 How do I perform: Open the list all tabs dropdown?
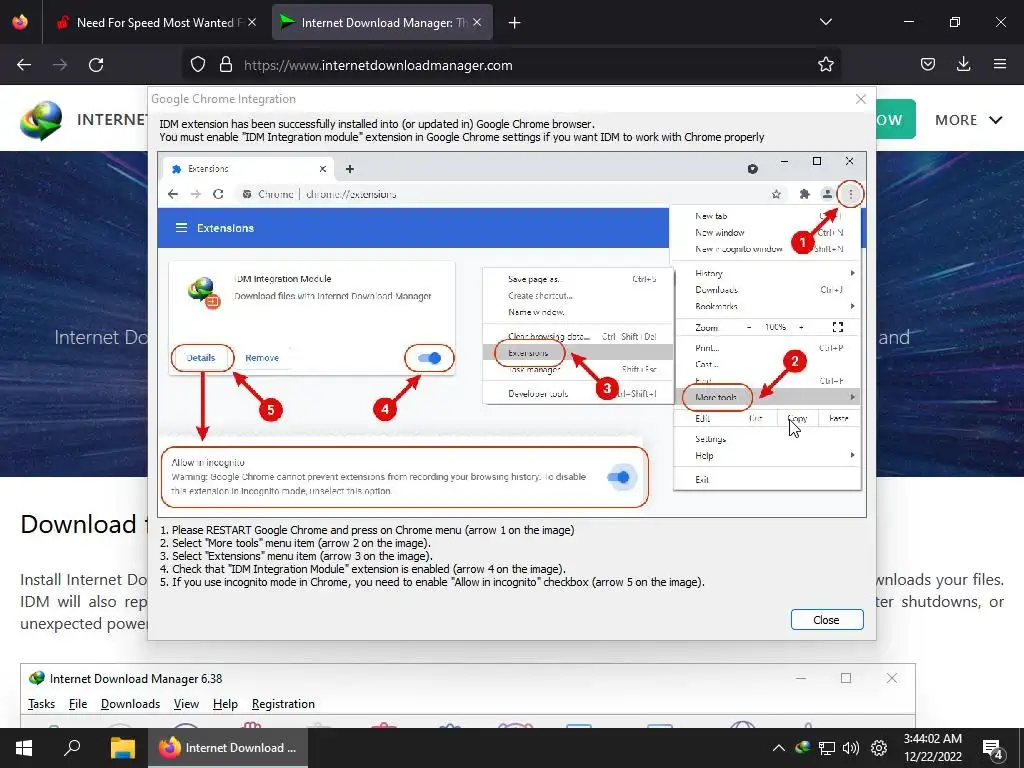pyautogui.click(x=825, y=22)
